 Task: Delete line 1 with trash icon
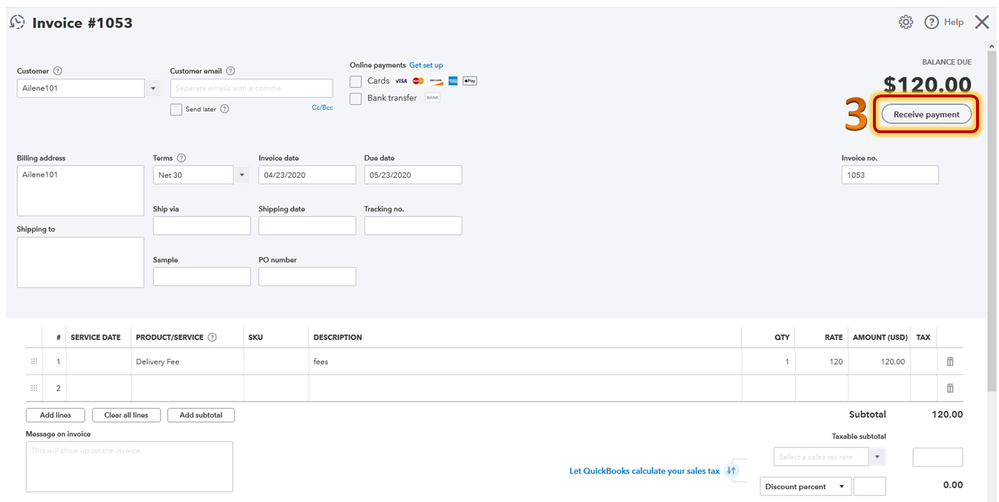950,361
